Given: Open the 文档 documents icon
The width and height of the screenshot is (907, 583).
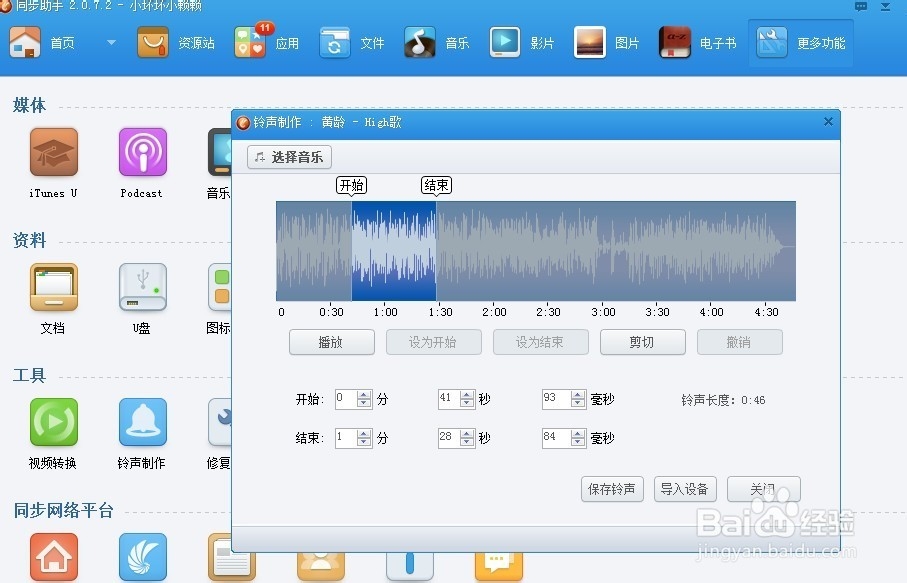Looking at the screenshot, I should click(x=53, y=287).
